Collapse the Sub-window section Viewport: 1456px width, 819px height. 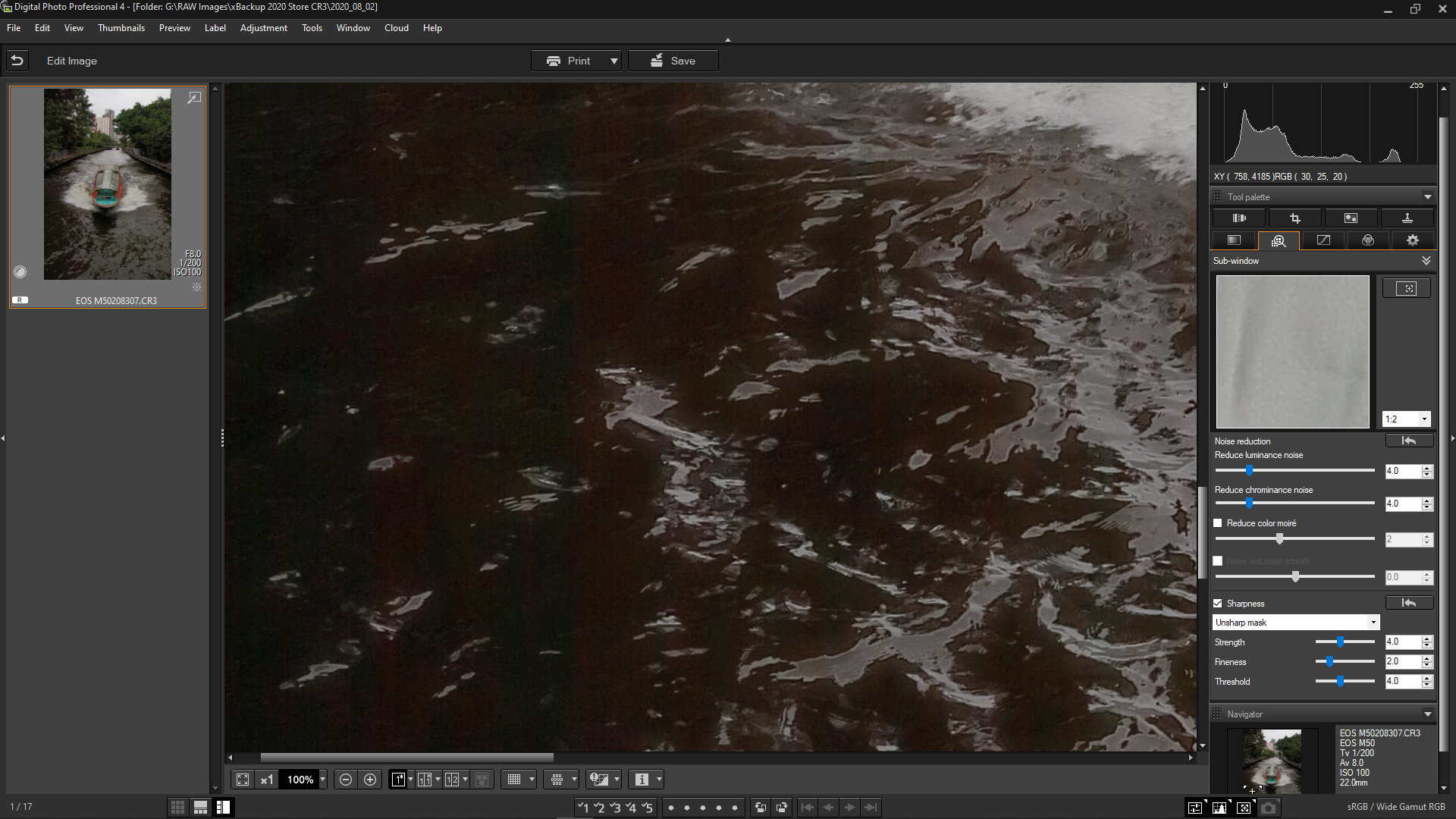tap(1426, 260)
